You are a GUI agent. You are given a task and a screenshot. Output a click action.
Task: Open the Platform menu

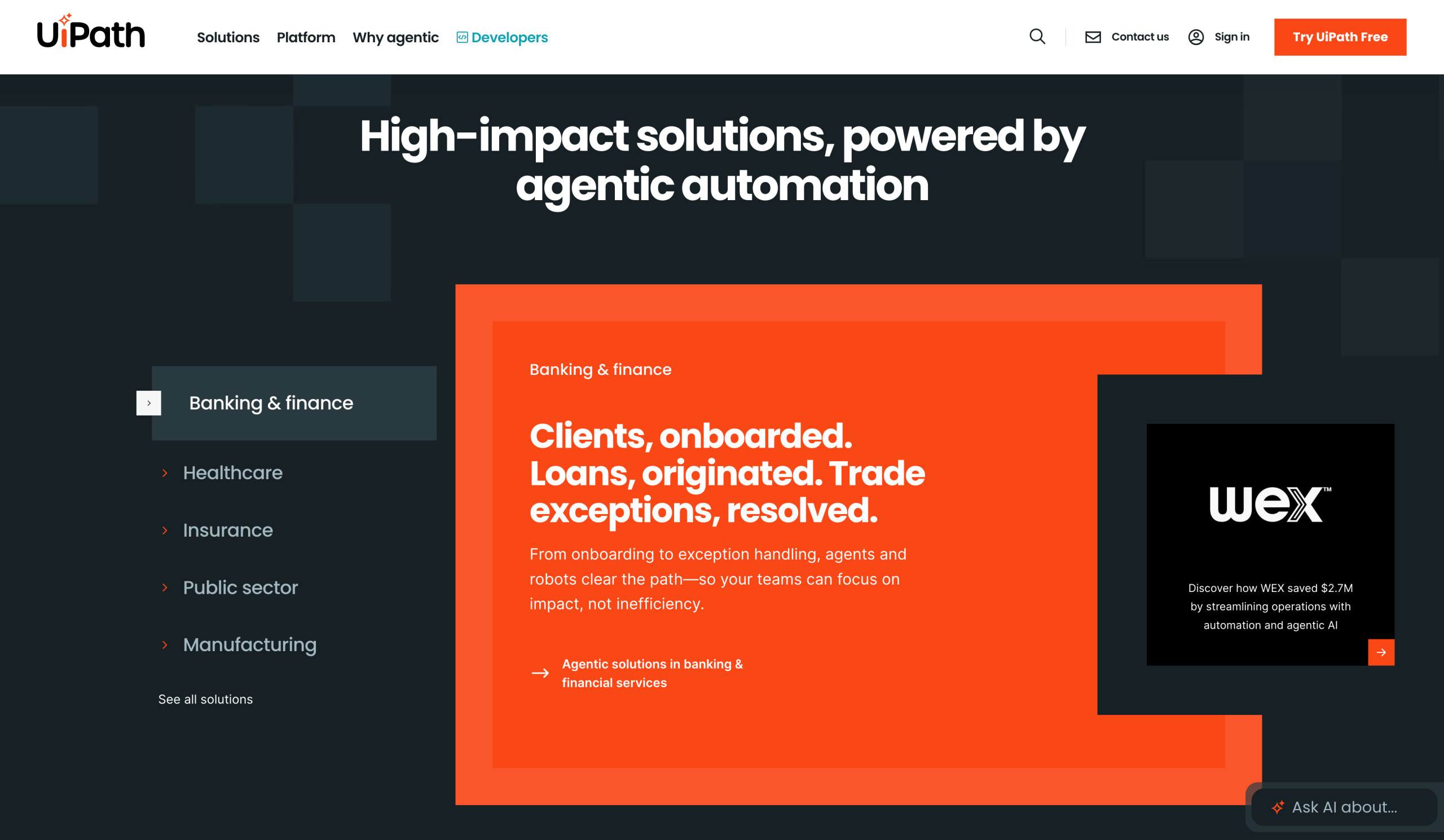pyautogui.click(x=305, y=37)
